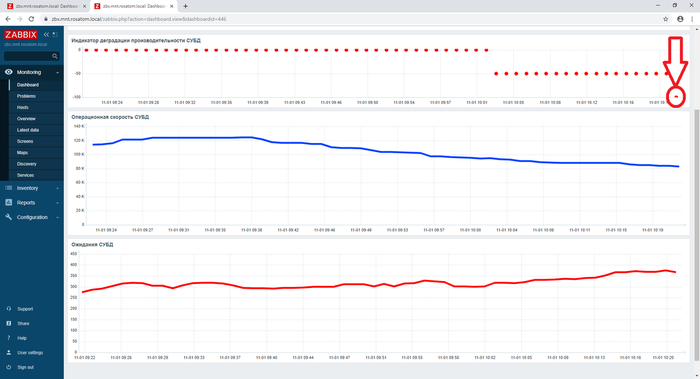View site info padlock icon

coord(46,19)
